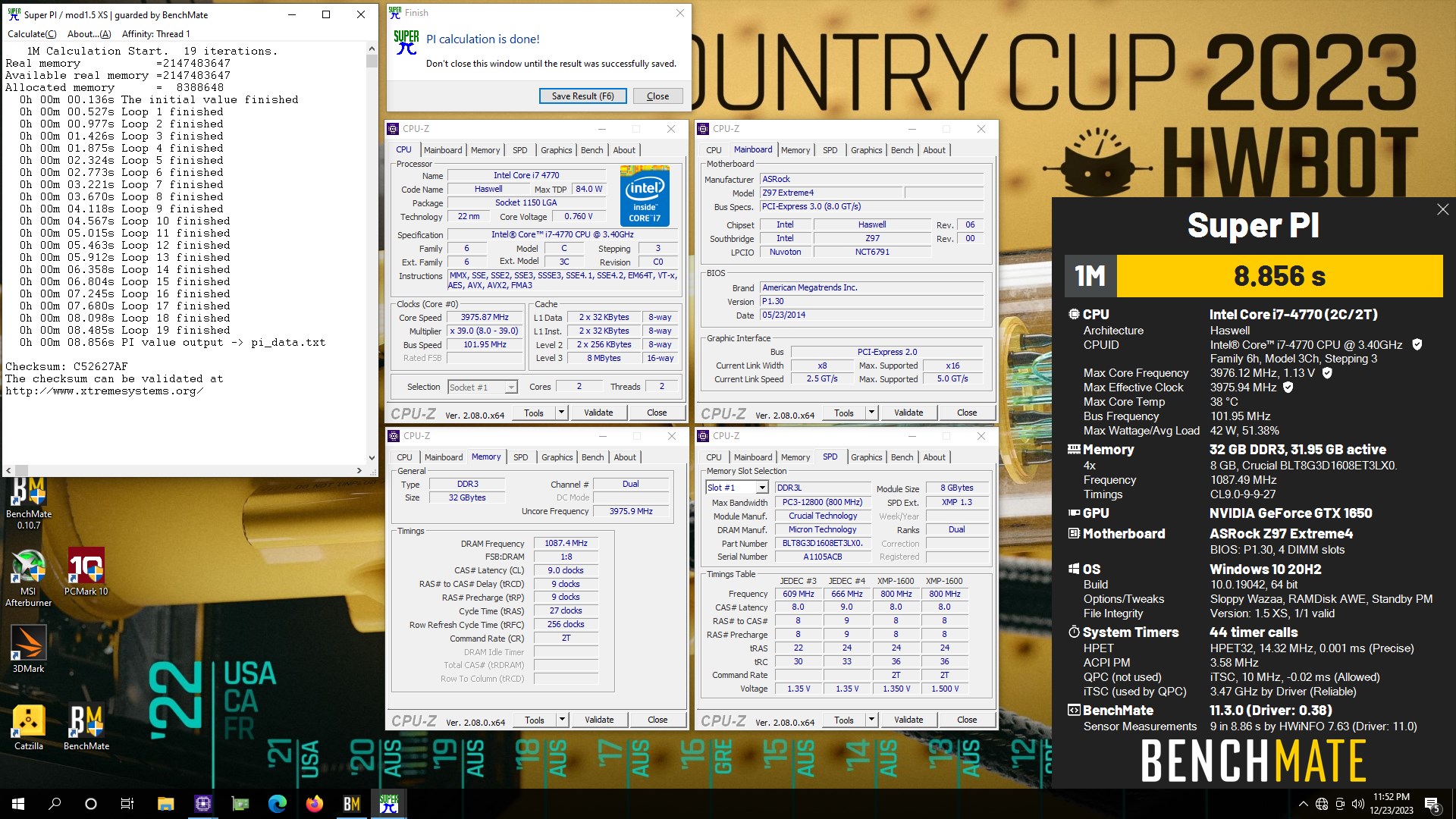The width and height of the screenshot is (1456, 819).
Task: Open volume control tray icon
Action: [x=1357, y=804]
